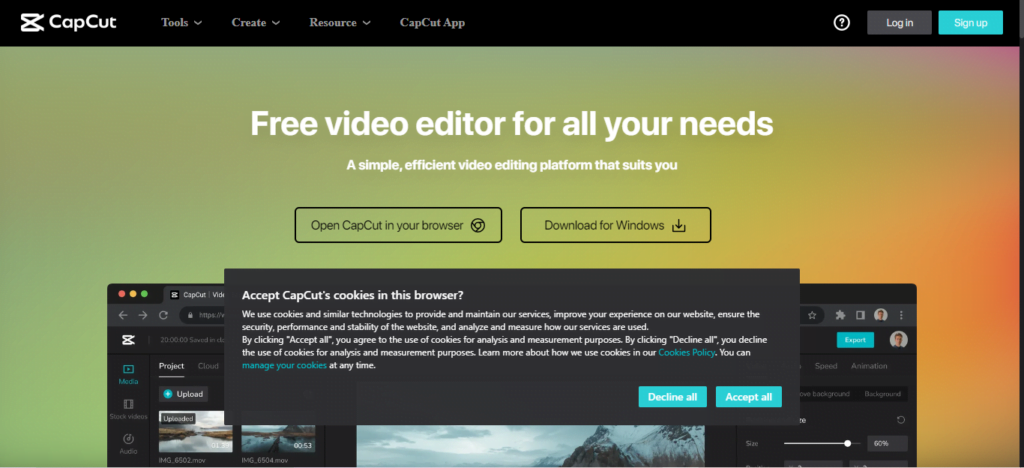Click user avatar next to Export button

(x=899, y=340)
